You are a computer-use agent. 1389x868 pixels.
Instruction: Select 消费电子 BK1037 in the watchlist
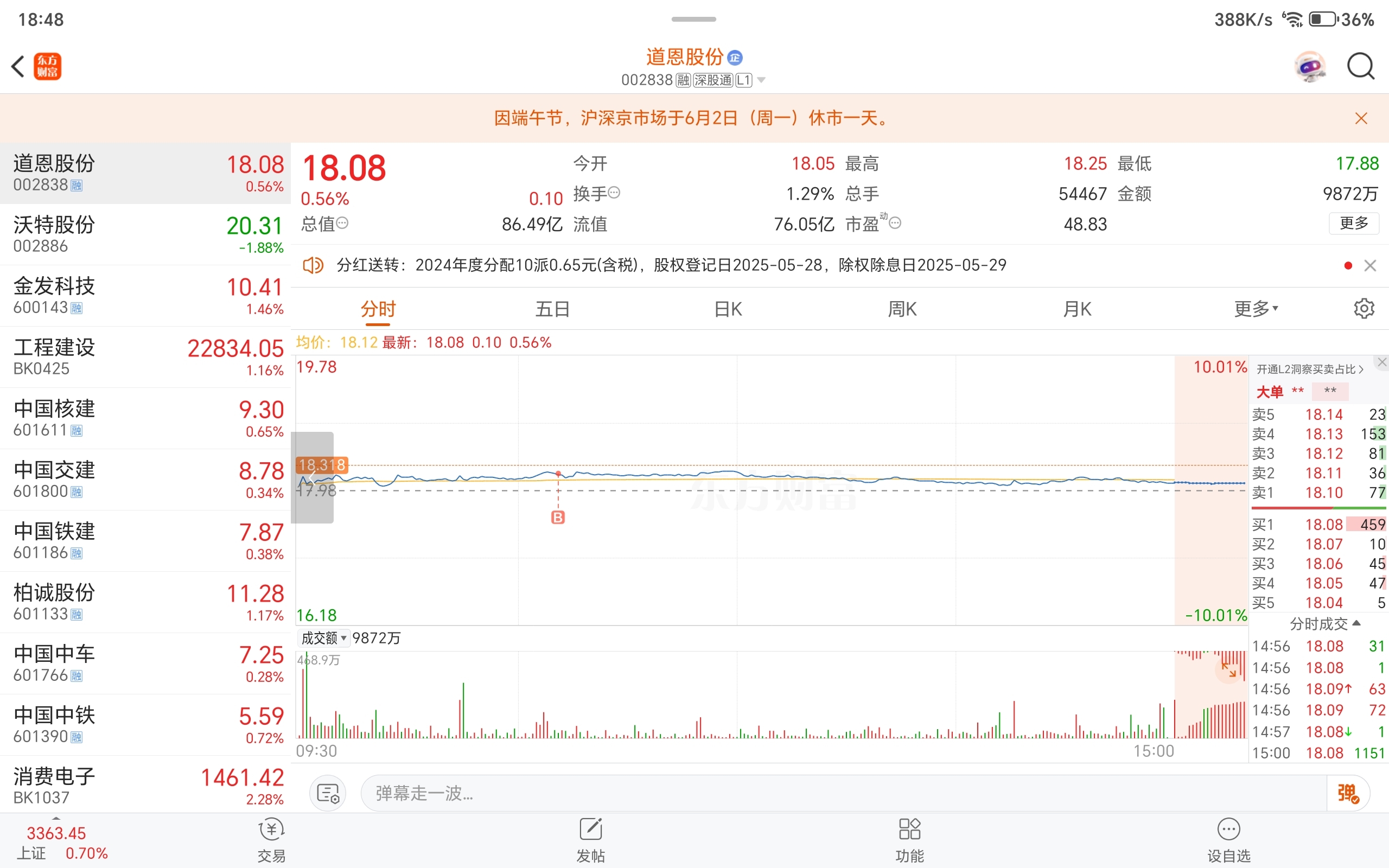[x=145, y=784]
